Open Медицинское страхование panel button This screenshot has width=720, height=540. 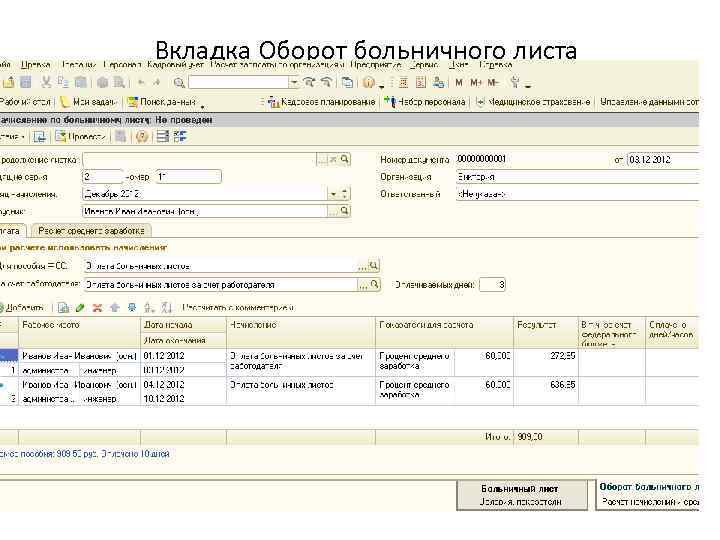534,102
